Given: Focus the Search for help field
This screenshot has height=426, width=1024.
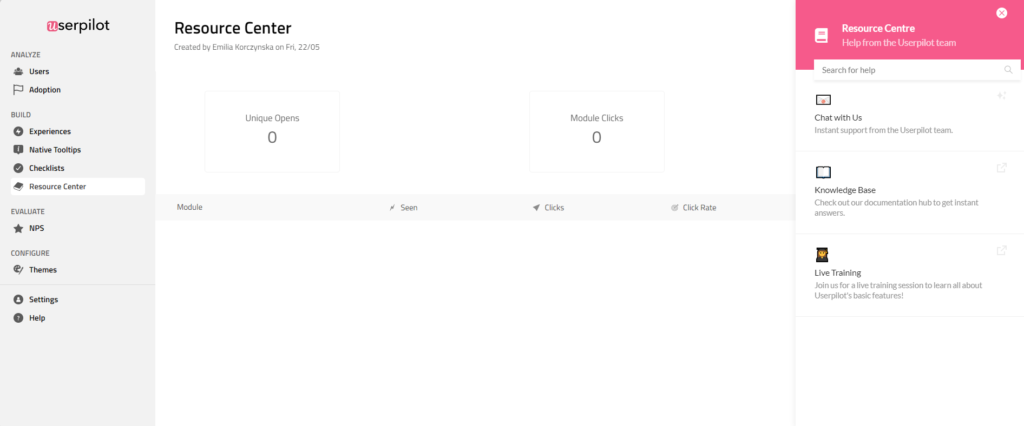Looking at the screenshot, I should coord(917,69).
